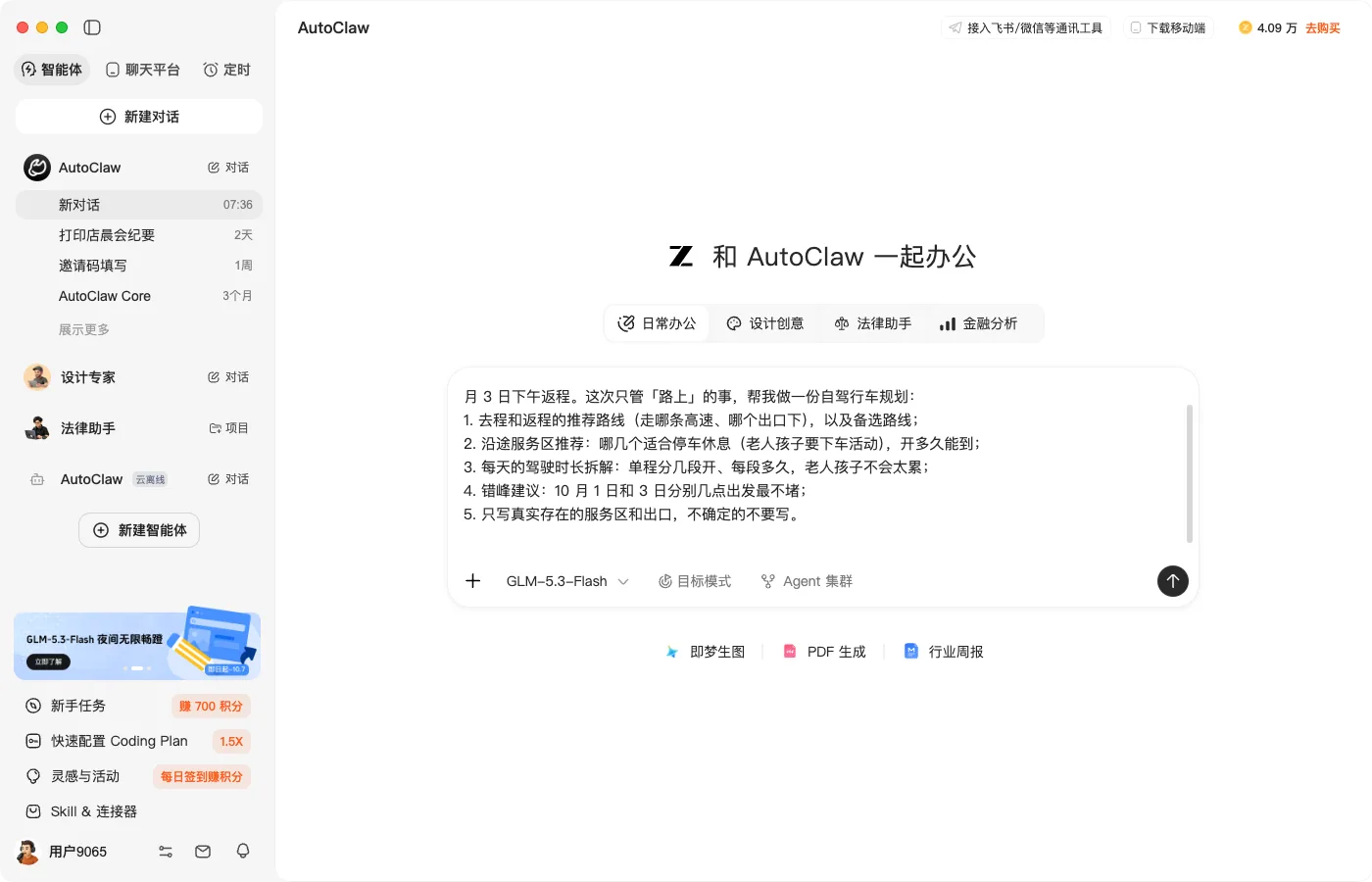Click the AutoClaw title at top

[333, 27]
